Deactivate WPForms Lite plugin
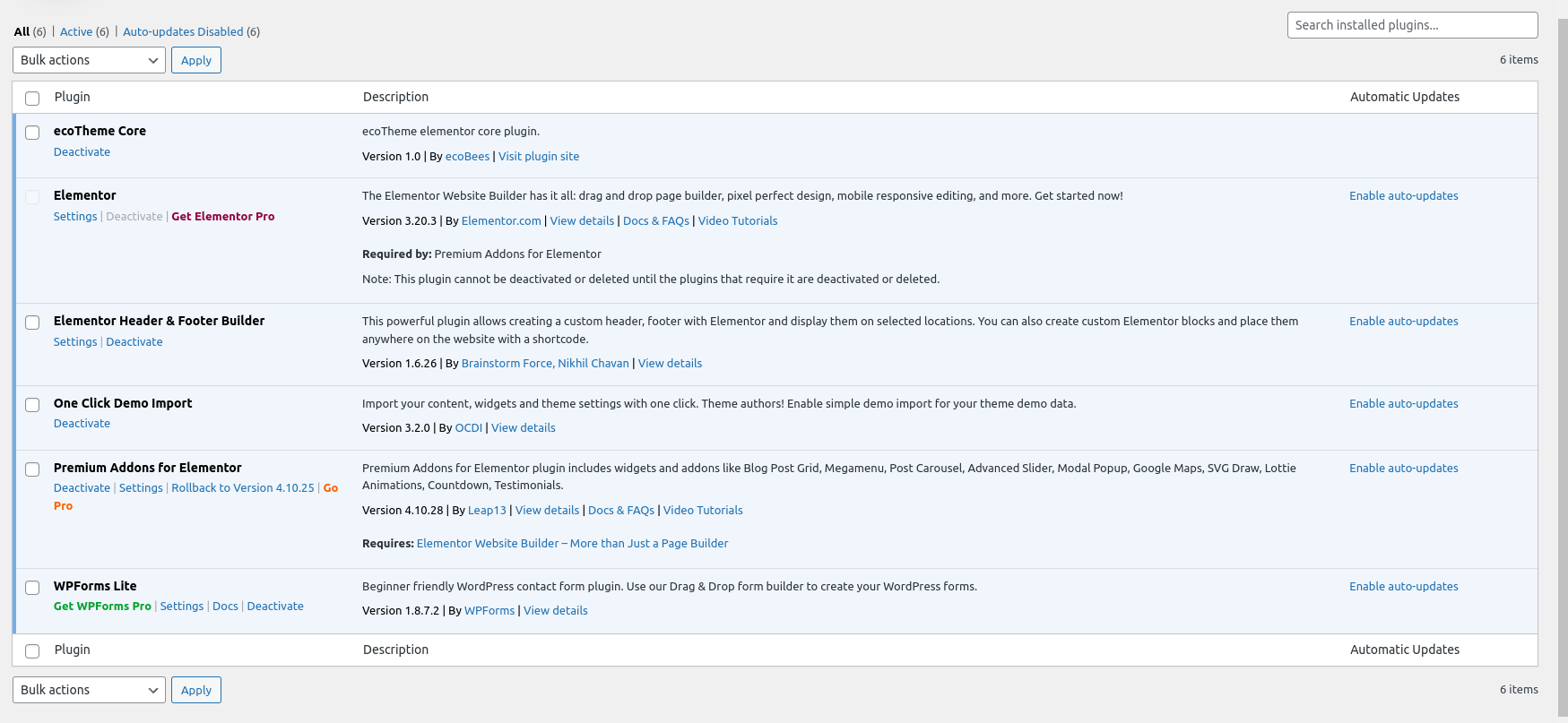This screenshot has width=1568, height=723. pyautogui.click(x=275, y=607)
